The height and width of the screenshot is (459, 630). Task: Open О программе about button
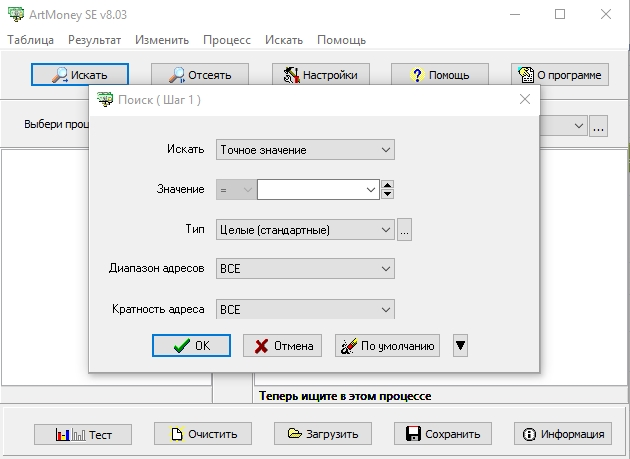pyautogui.click(x=560, y=75)
